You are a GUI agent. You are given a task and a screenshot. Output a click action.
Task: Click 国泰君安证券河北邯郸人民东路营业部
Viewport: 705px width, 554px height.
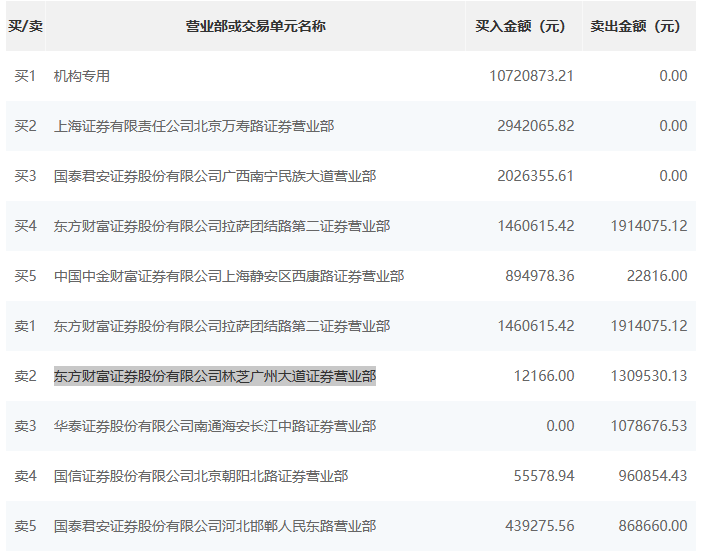pyautogui.click(x=215, y=526)
